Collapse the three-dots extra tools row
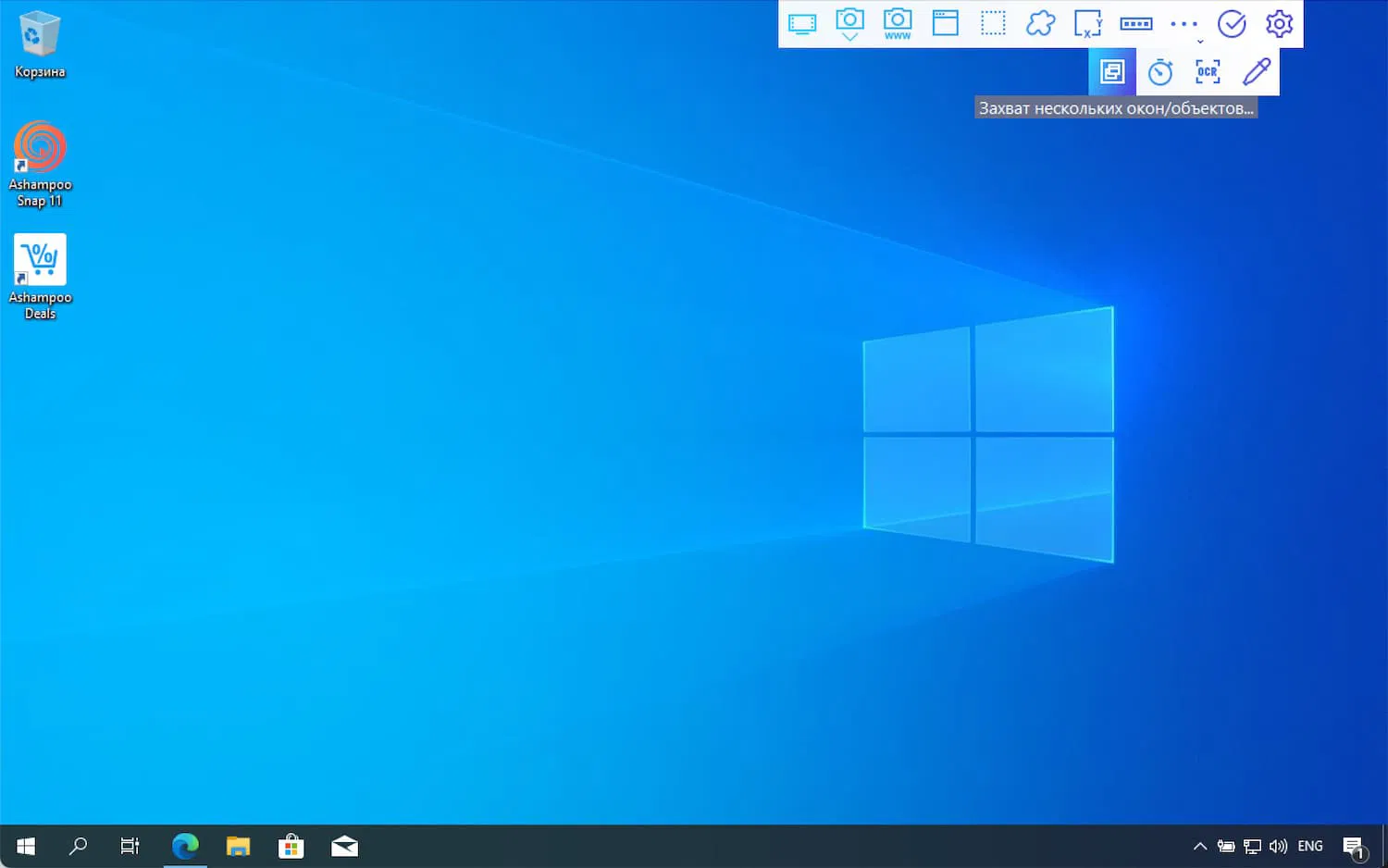1388x868 pixels. 1184,25
